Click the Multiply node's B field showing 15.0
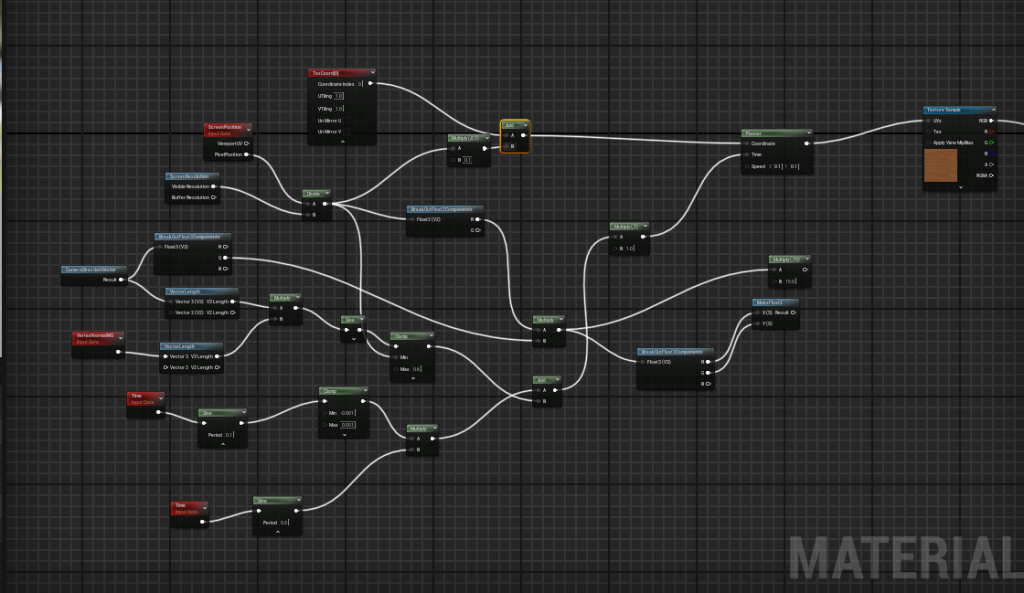1024x593 pixels. point(791,281)
